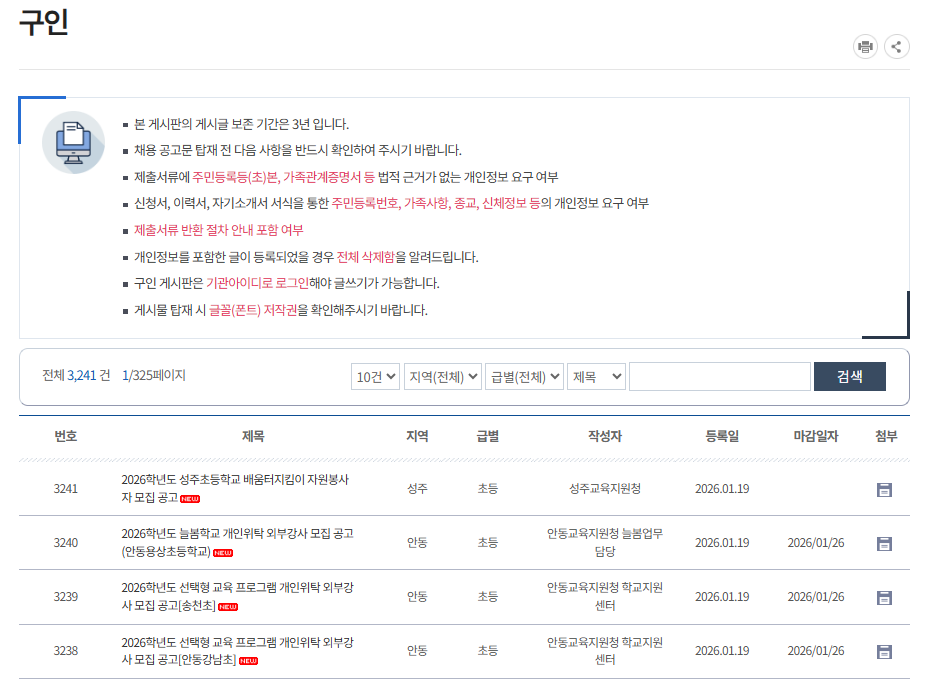The width and height of the screenshot is (930, 681).
Task: Click the print icon at top right
Action: (x=865, y=46)
